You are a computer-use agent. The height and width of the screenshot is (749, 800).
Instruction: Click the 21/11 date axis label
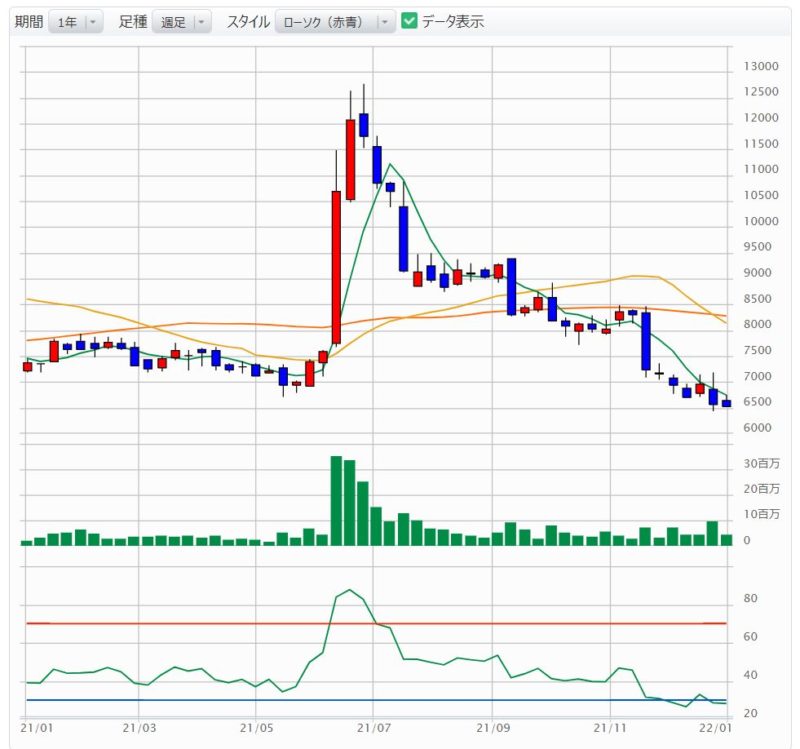pyautogui.click(x=610, y=728)
